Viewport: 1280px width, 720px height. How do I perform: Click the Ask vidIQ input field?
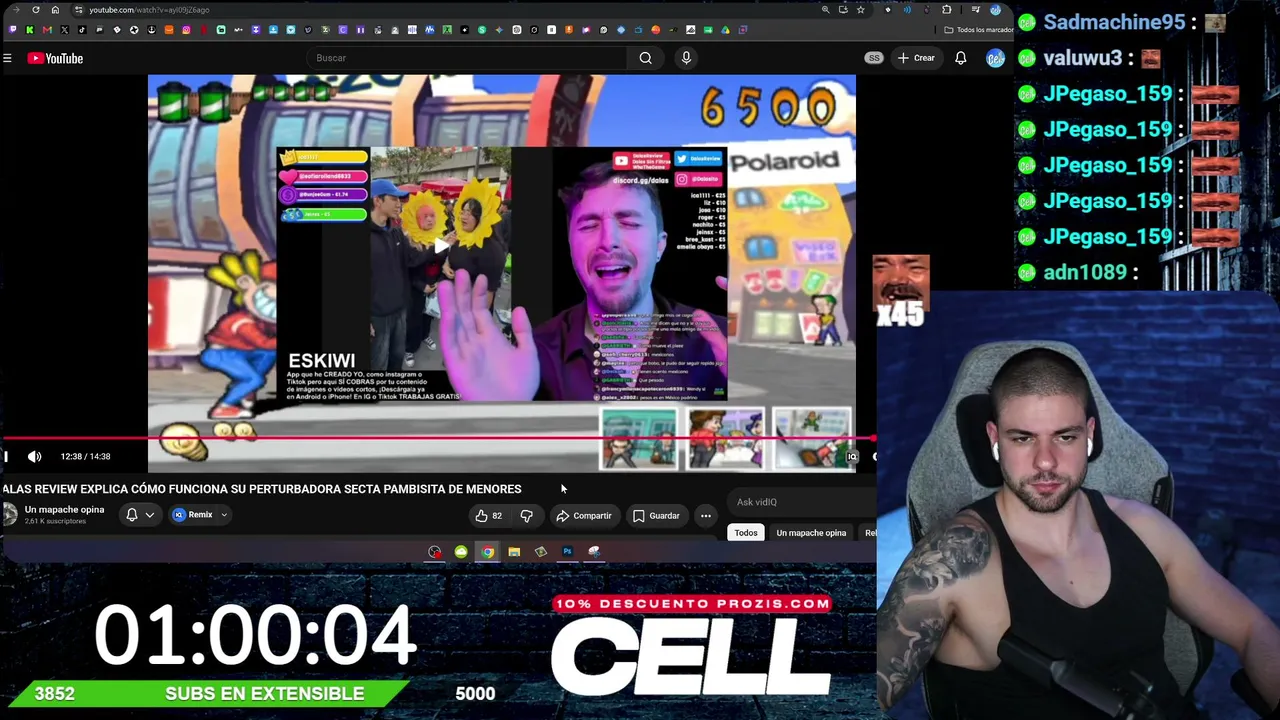800,502
